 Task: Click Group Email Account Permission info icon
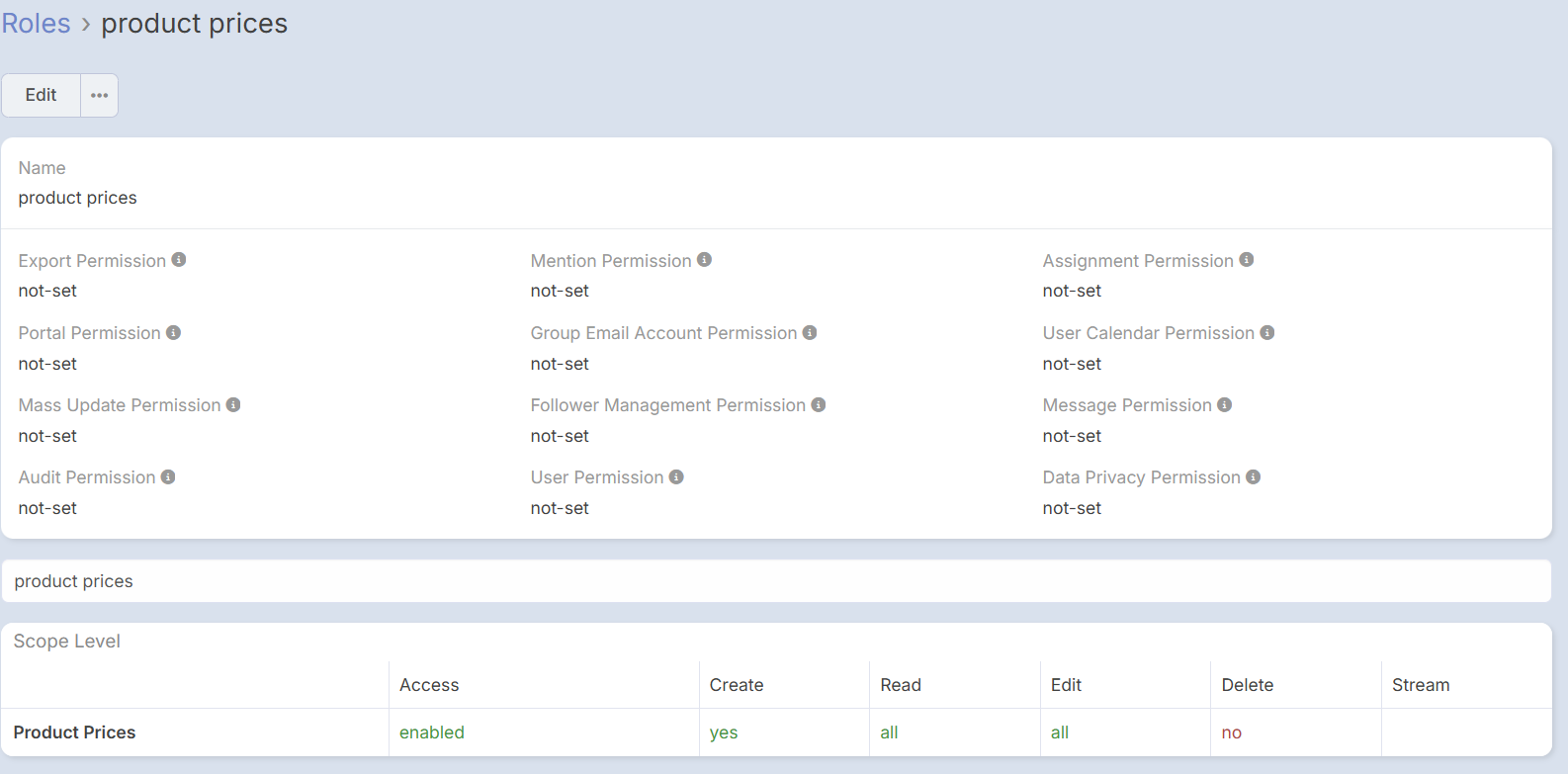(x=810, y=333)
